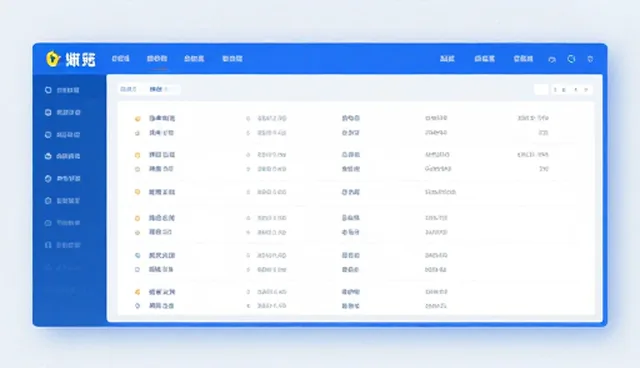The width and height of the screenshot is (640, 368).
Task: Click the first round icon at header far right
Action: click(x=552, y=60)
